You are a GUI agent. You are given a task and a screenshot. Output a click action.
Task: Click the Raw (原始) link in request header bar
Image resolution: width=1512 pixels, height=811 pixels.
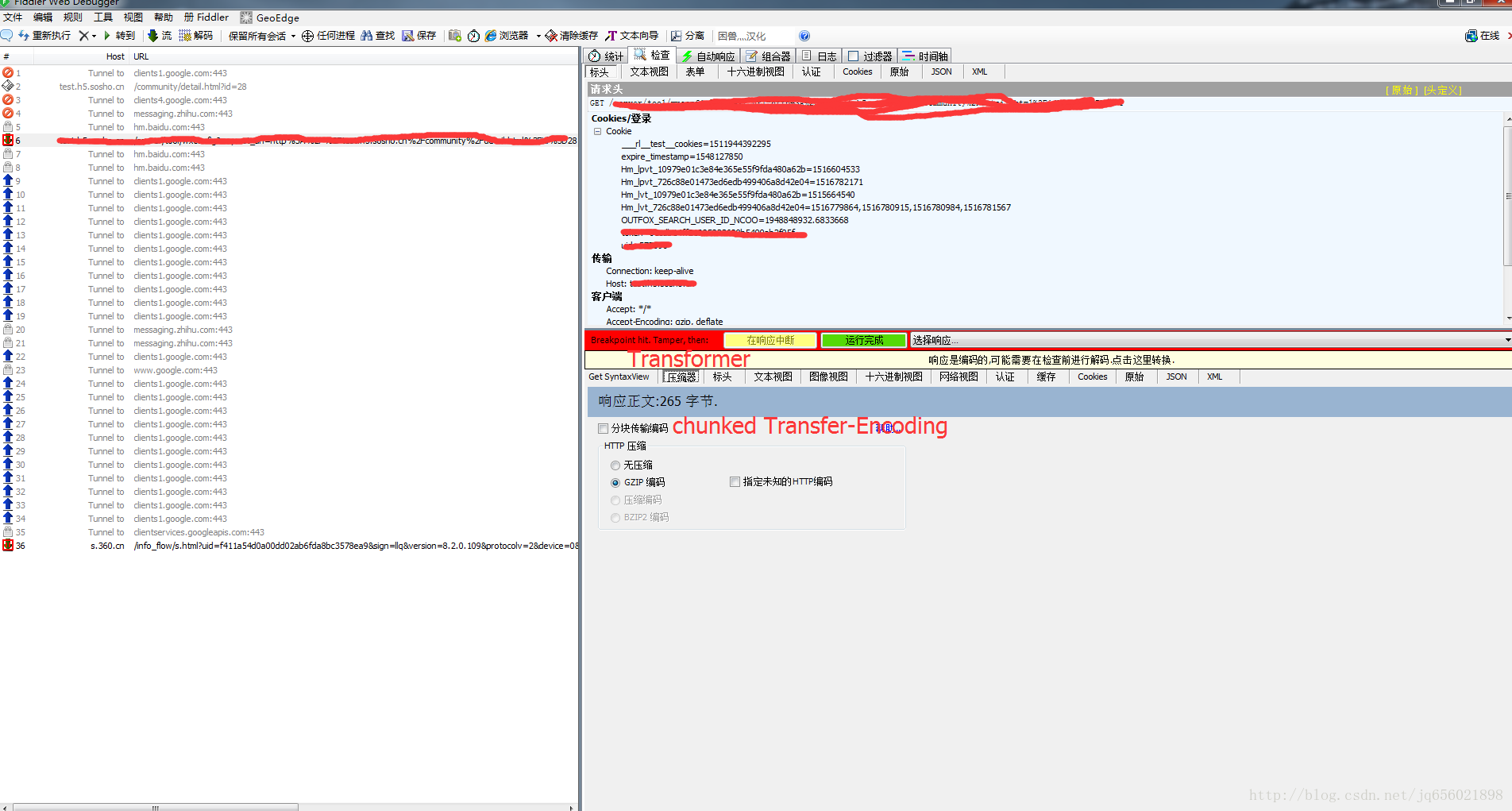(1402, 90)
